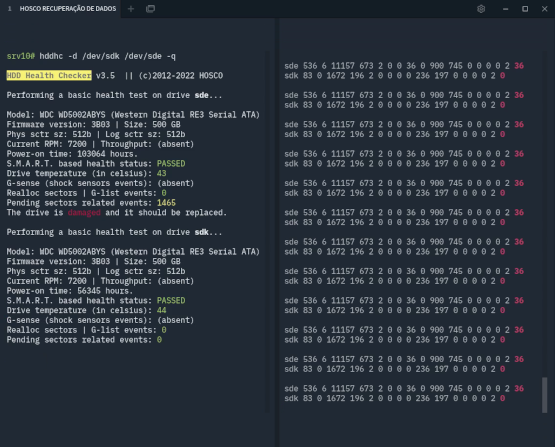Click drive temperature value 44
Viewport: 555px width, 447px height.
click(x=161, y=310)
